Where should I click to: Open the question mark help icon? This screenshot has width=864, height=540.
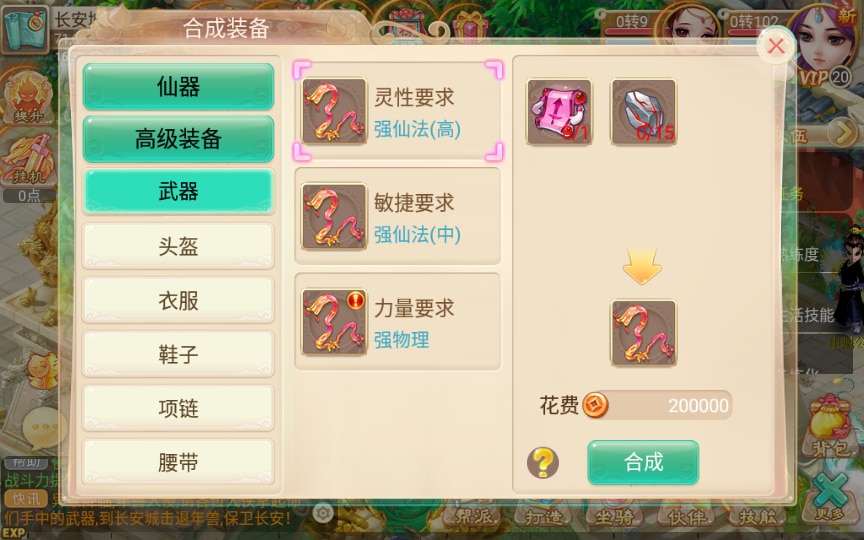[543, 462]
